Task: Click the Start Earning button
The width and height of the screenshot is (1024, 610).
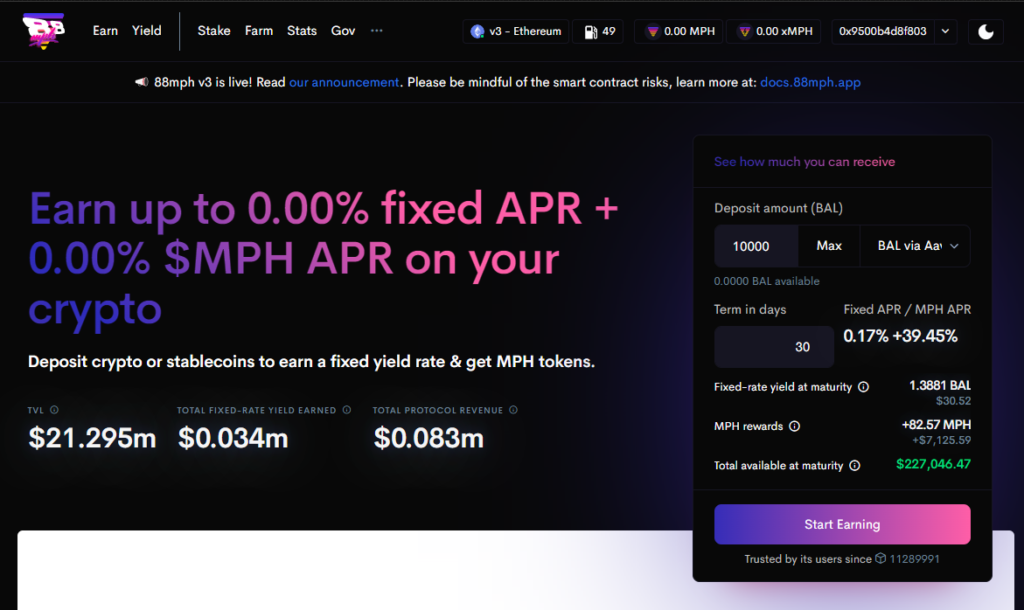Action: (x=842, y=524)
